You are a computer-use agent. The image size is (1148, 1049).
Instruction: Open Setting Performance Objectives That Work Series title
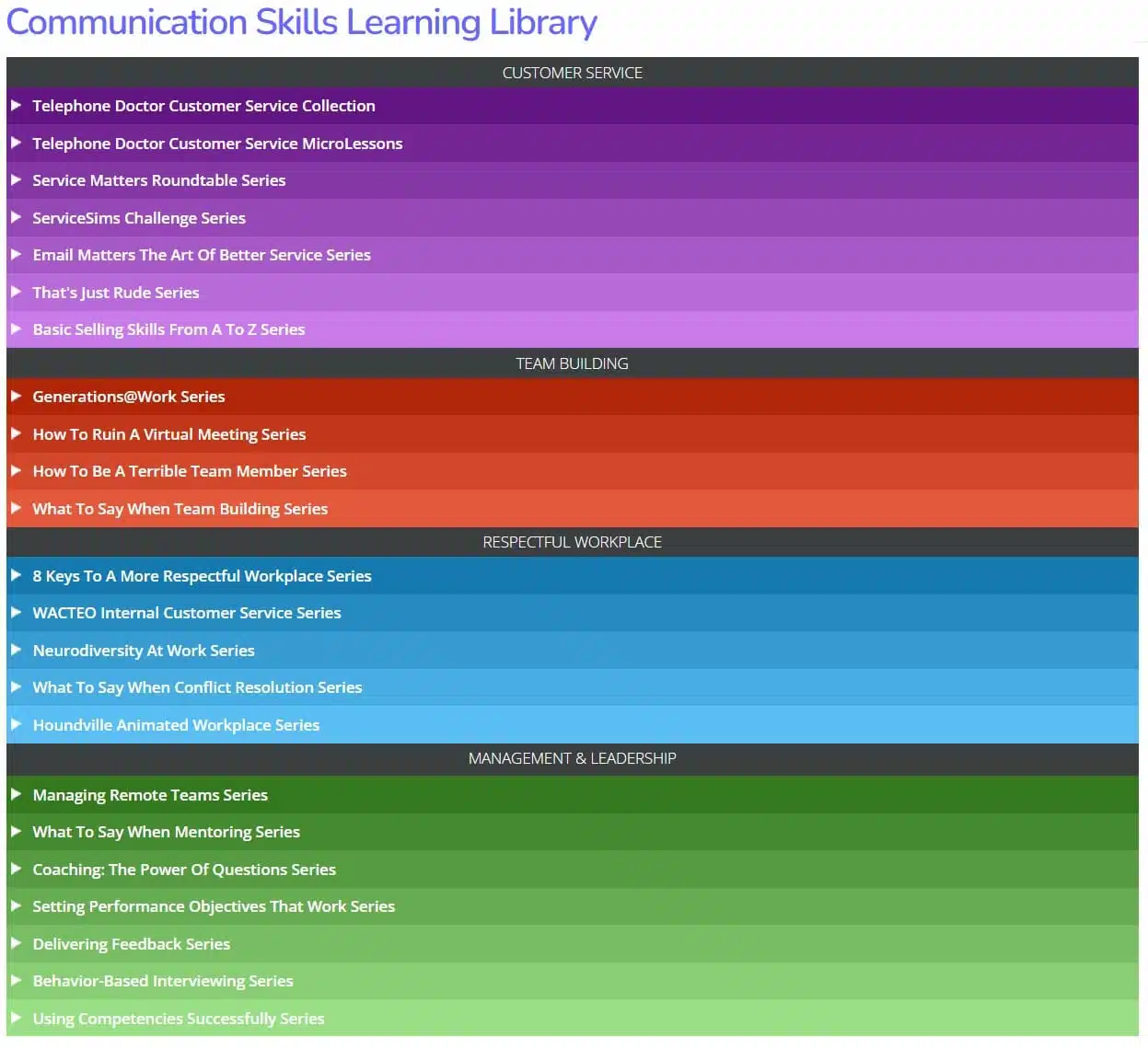point(214,906)
